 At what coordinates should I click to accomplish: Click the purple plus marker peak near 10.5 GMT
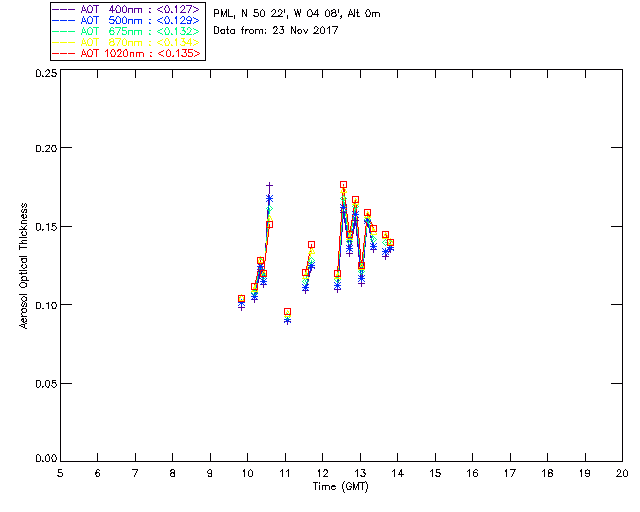tap(269, 186)
